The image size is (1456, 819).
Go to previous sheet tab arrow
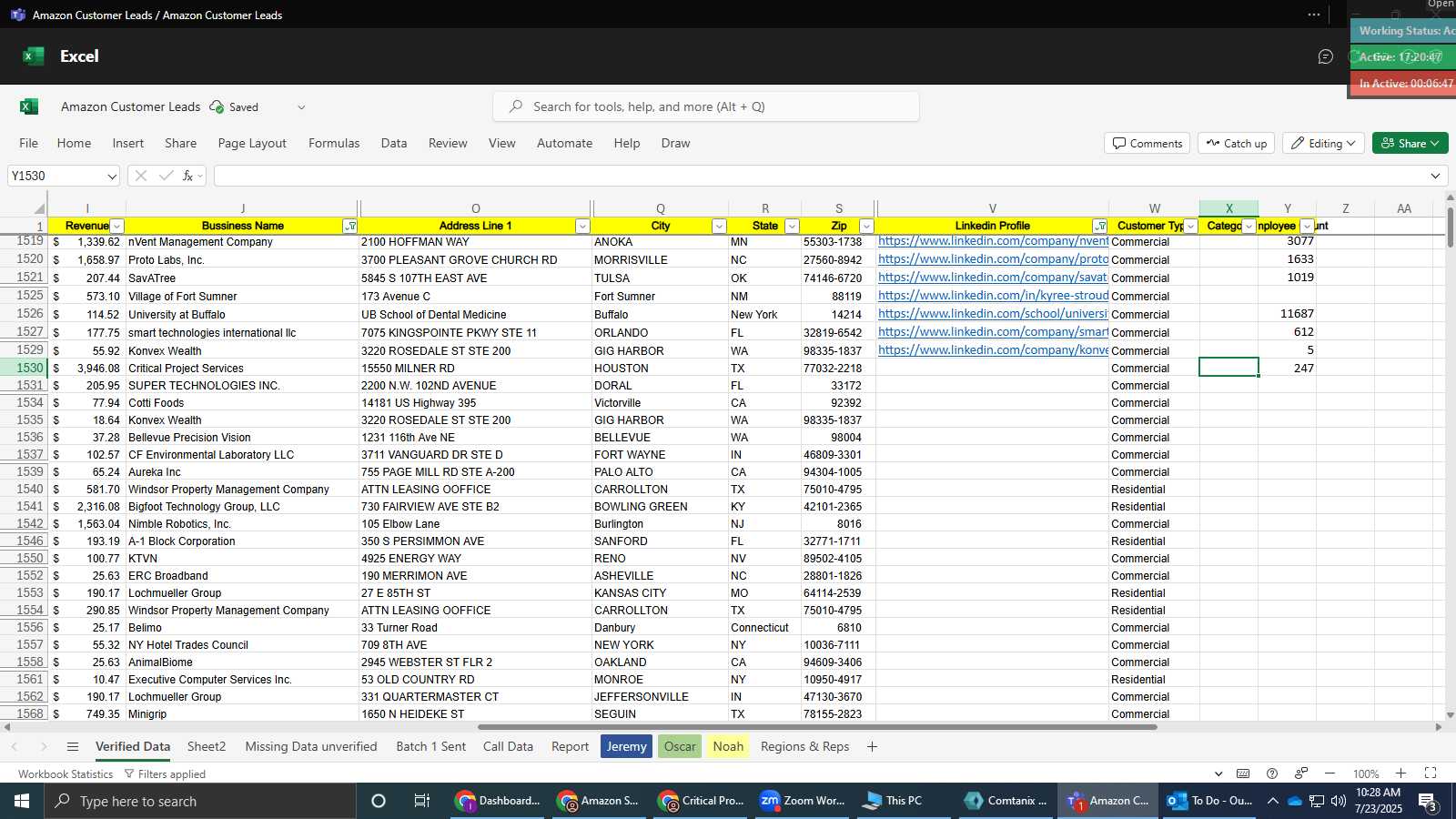tap(14, 746)
